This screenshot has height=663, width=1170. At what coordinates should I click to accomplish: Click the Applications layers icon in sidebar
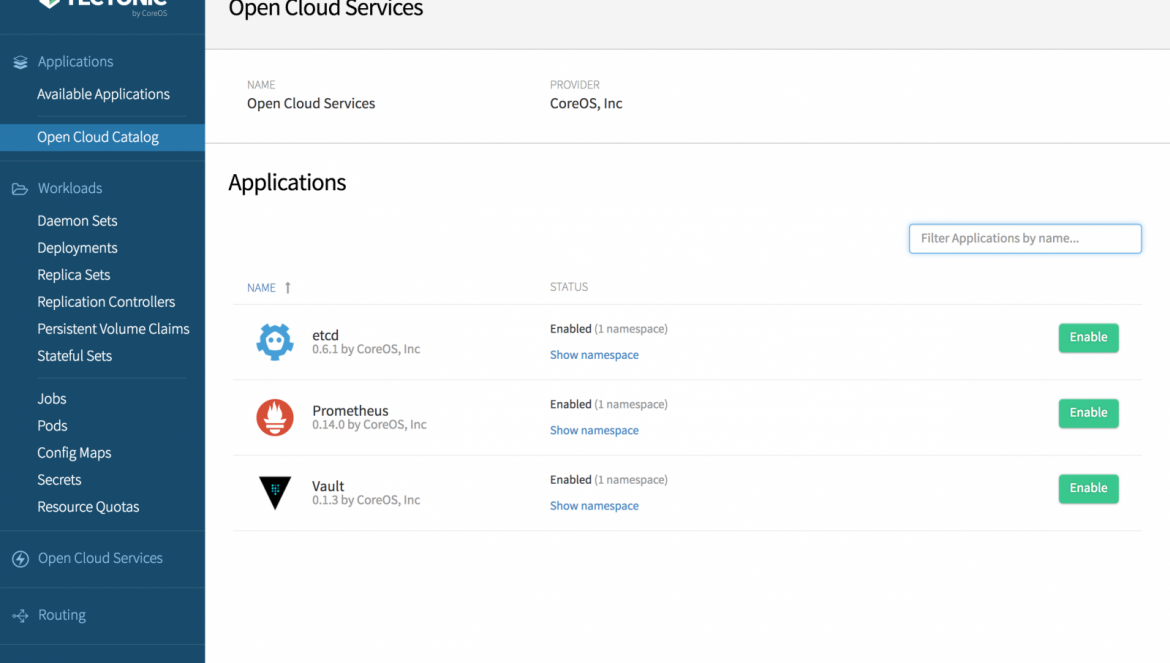[x=20, y=62]
